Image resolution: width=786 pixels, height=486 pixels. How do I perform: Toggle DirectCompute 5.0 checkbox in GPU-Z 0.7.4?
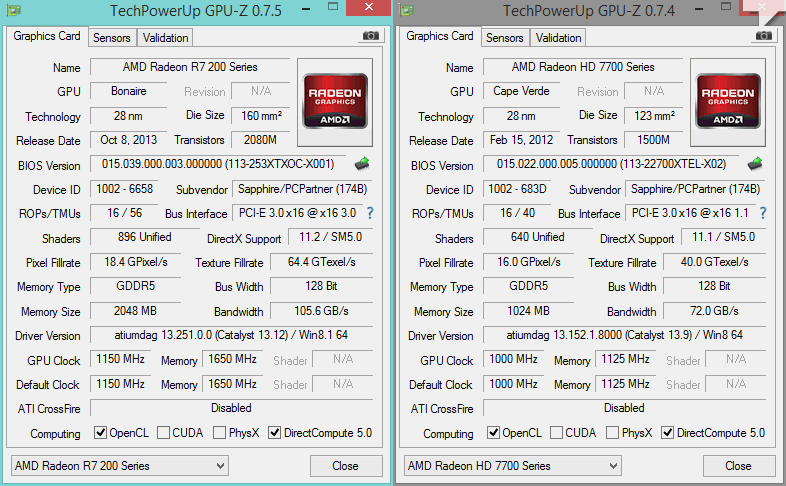pos(668,432)
